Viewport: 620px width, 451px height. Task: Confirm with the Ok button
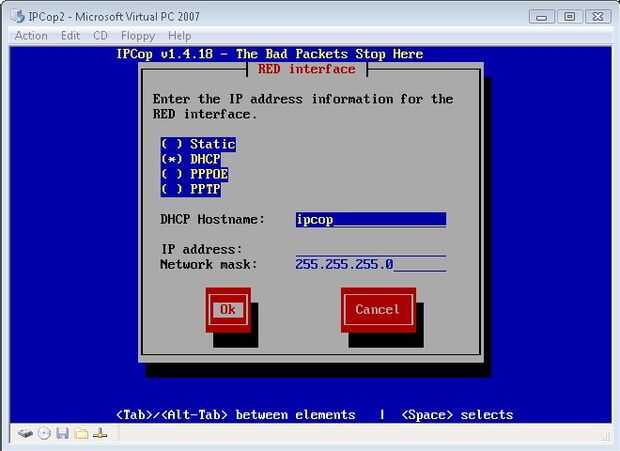pyautogui.click(x=228, y=309)
